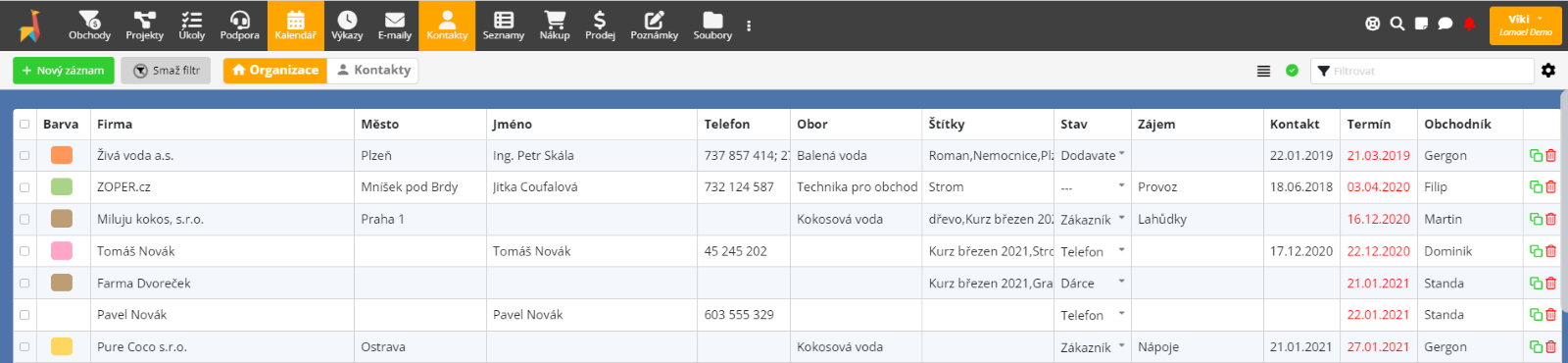Viewport: 1568px width, 363px height.
Task: Open the Soubory files module
Action: pyautogui.click(x=712, y=26)
